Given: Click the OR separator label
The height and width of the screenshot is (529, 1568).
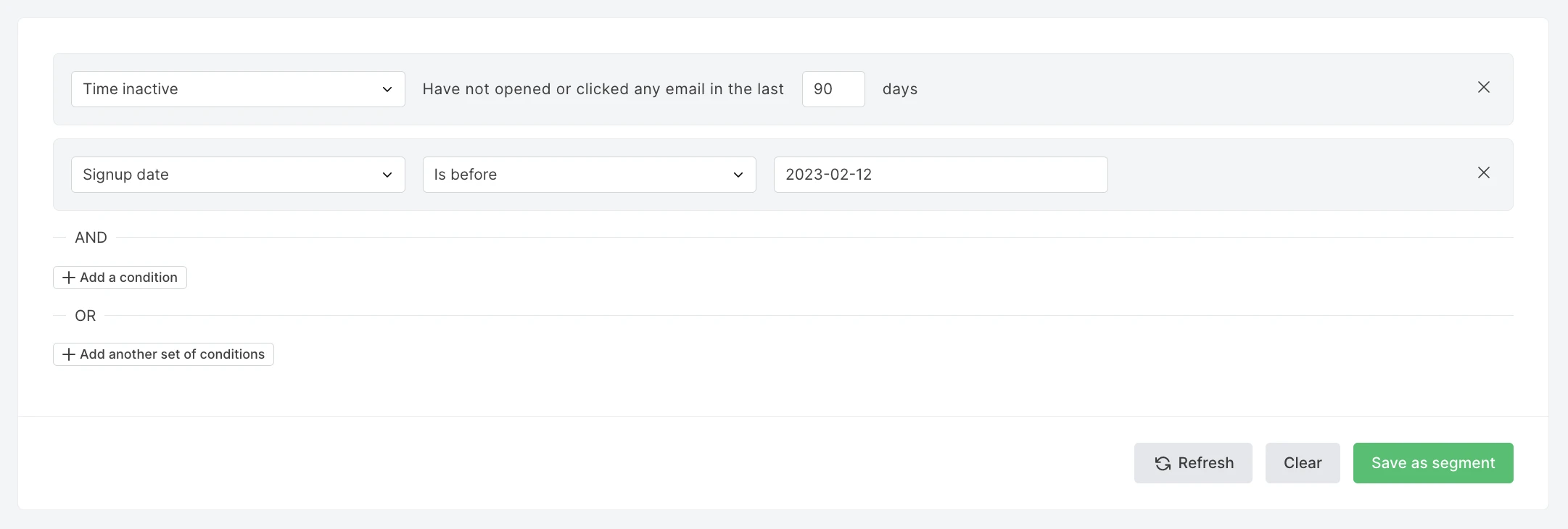Looking at the screenshot, I should click(x=85, y=316).
